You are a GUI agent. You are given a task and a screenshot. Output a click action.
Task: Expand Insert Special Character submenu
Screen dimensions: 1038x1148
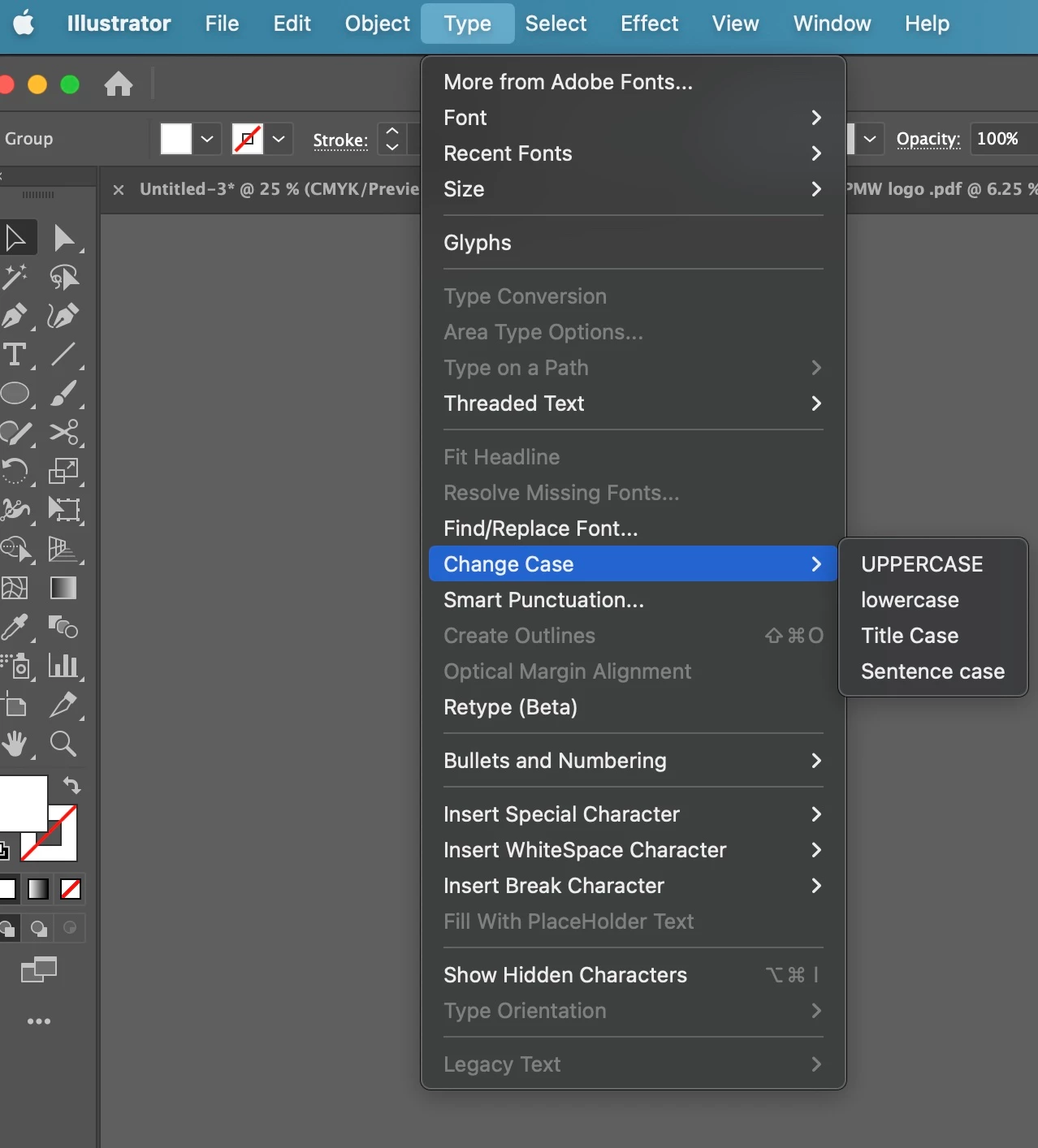point(633,814)
